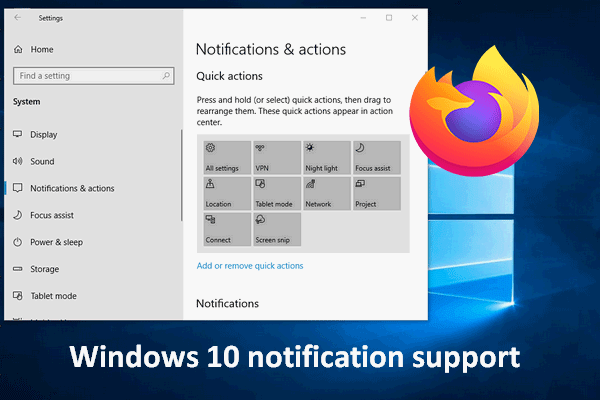
Task: Go back with the Settings back arrow
Action: 18,18
